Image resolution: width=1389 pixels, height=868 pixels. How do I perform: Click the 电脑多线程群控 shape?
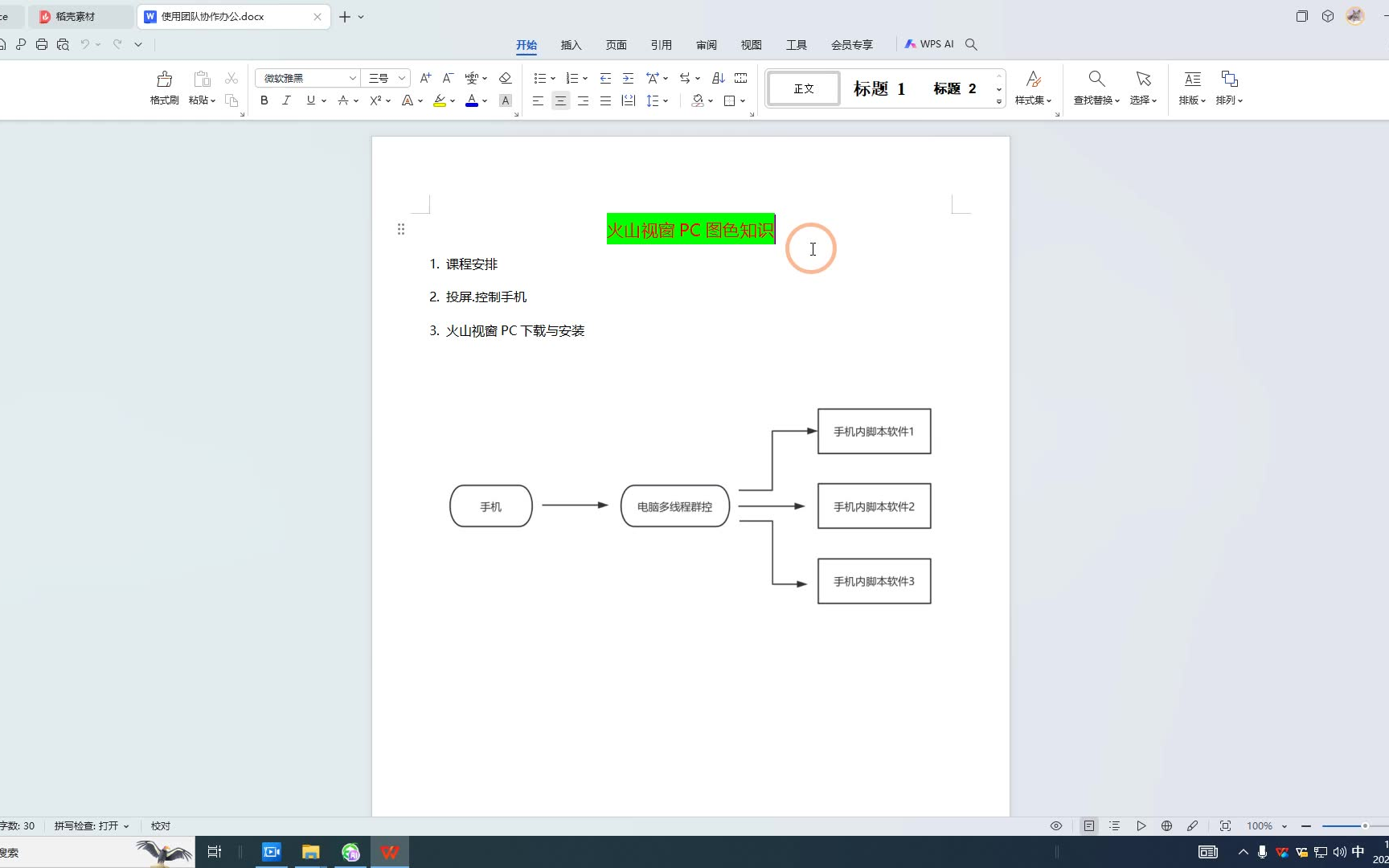tap(675, 506)
